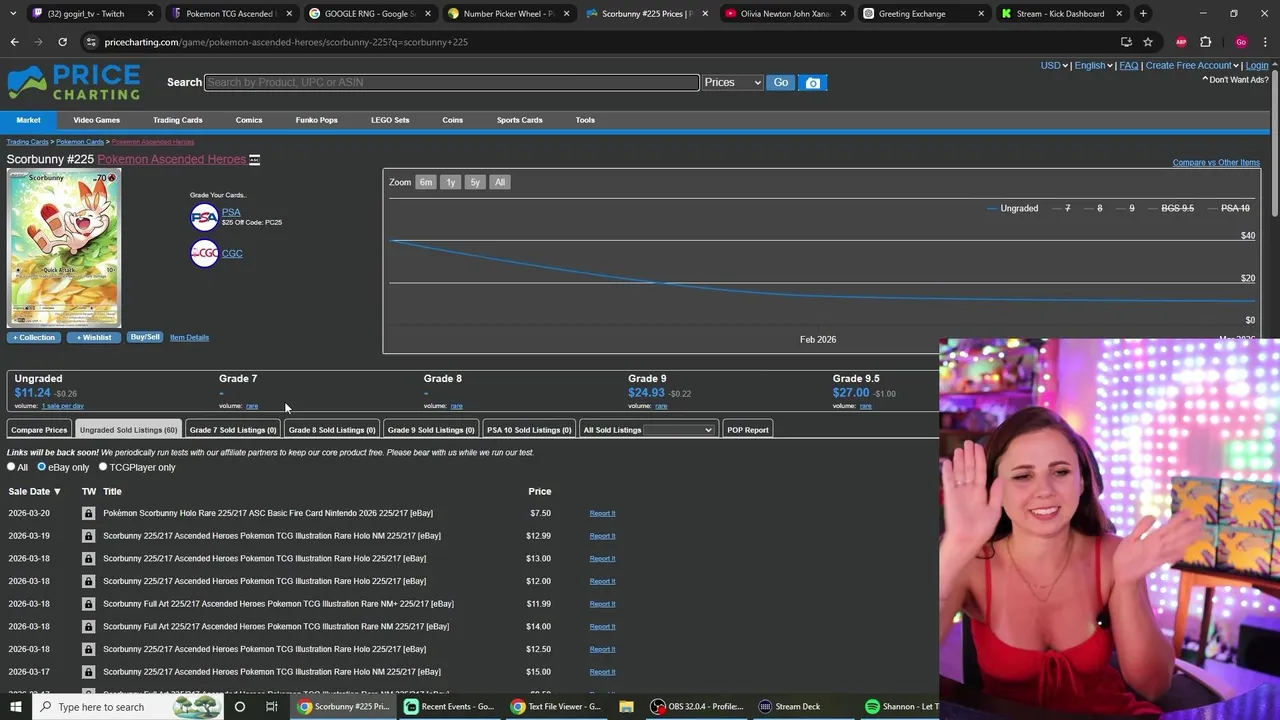Sort by the Sale Date column arrow
The height and width of the screenshot is (720, 1280).
point(57,492)
